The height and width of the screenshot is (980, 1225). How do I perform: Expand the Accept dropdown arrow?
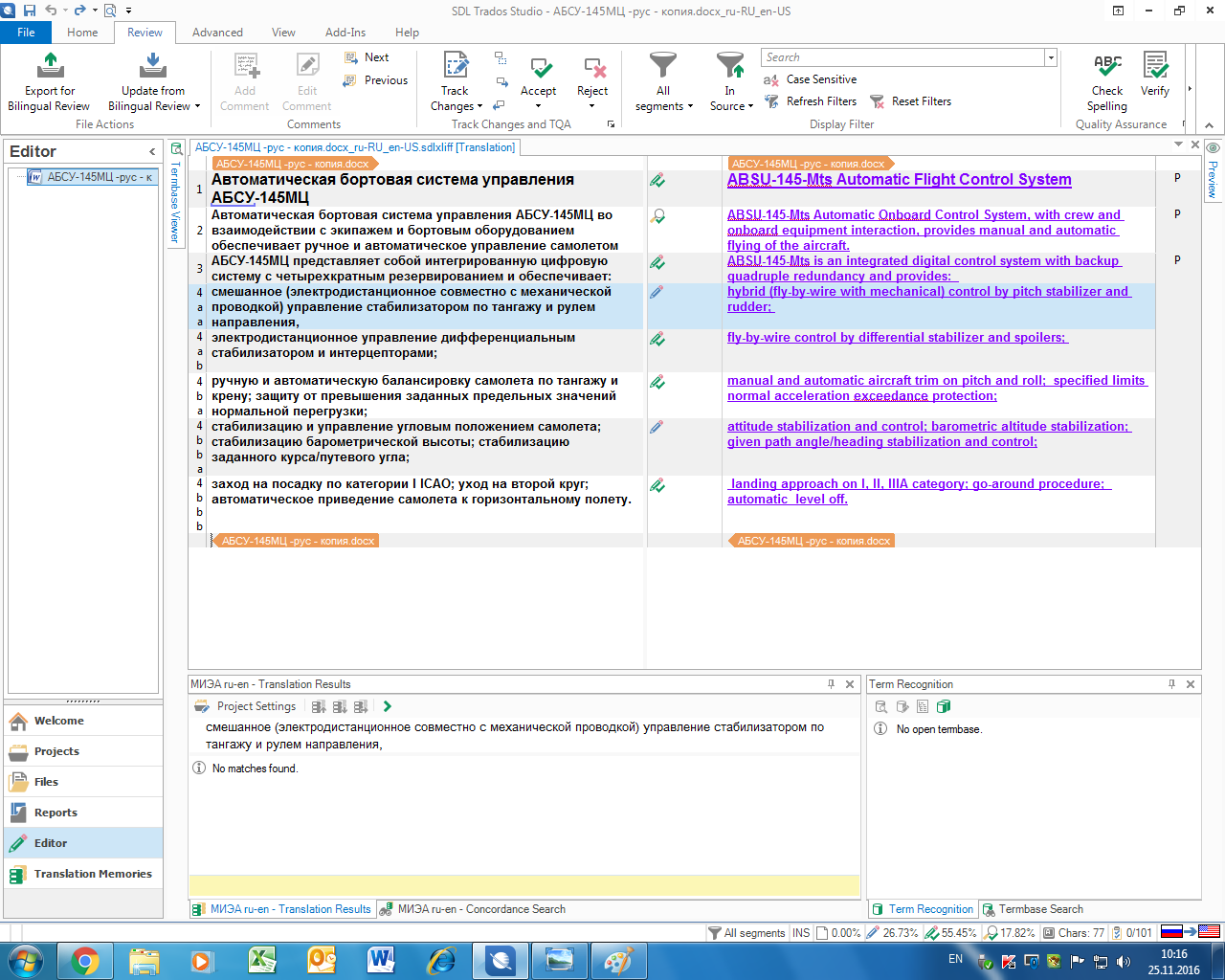pyautogui.click(x=538, y=106)
